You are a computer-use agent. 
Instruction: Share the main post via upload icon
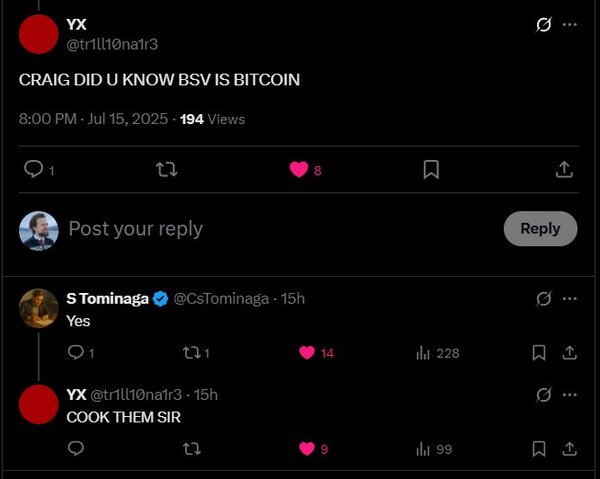[x=564, y=169]
